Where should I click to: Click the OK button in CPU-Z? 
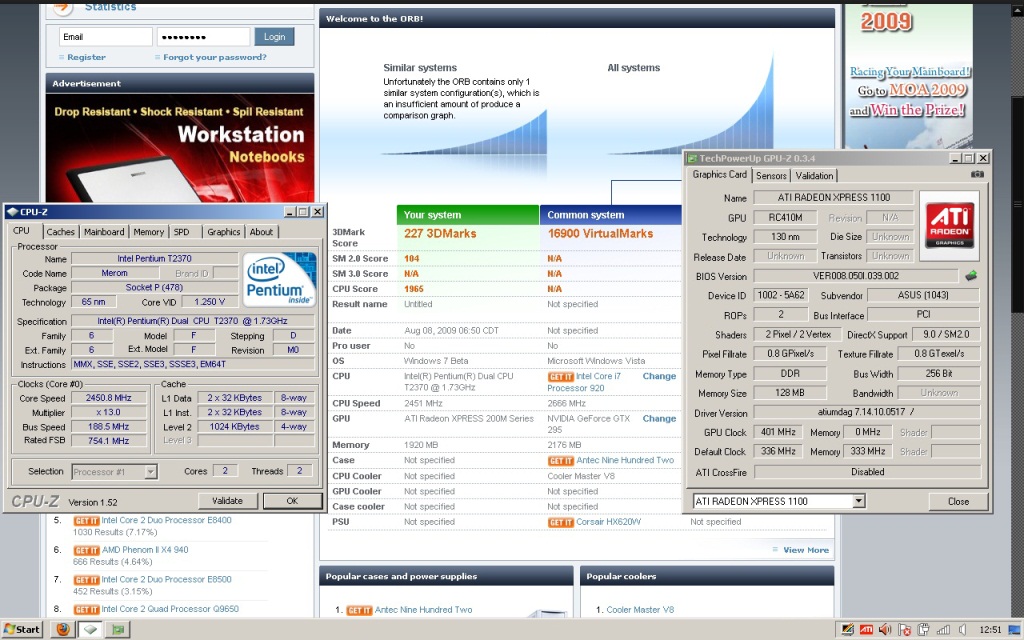292,501
